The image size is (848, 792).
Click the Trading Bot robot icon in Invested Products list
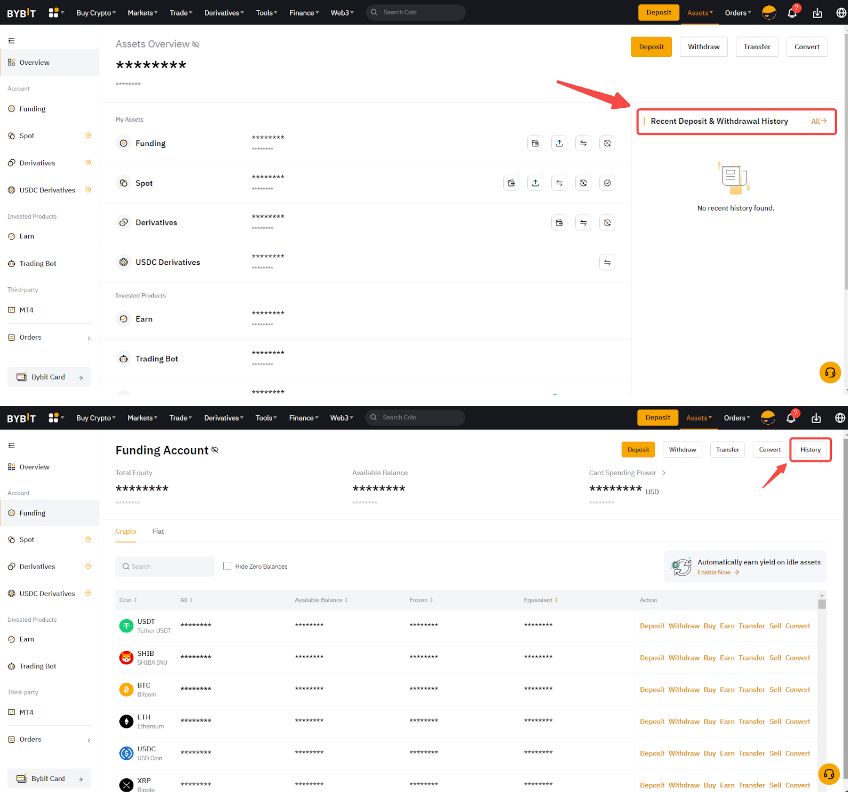coord(123,359)
